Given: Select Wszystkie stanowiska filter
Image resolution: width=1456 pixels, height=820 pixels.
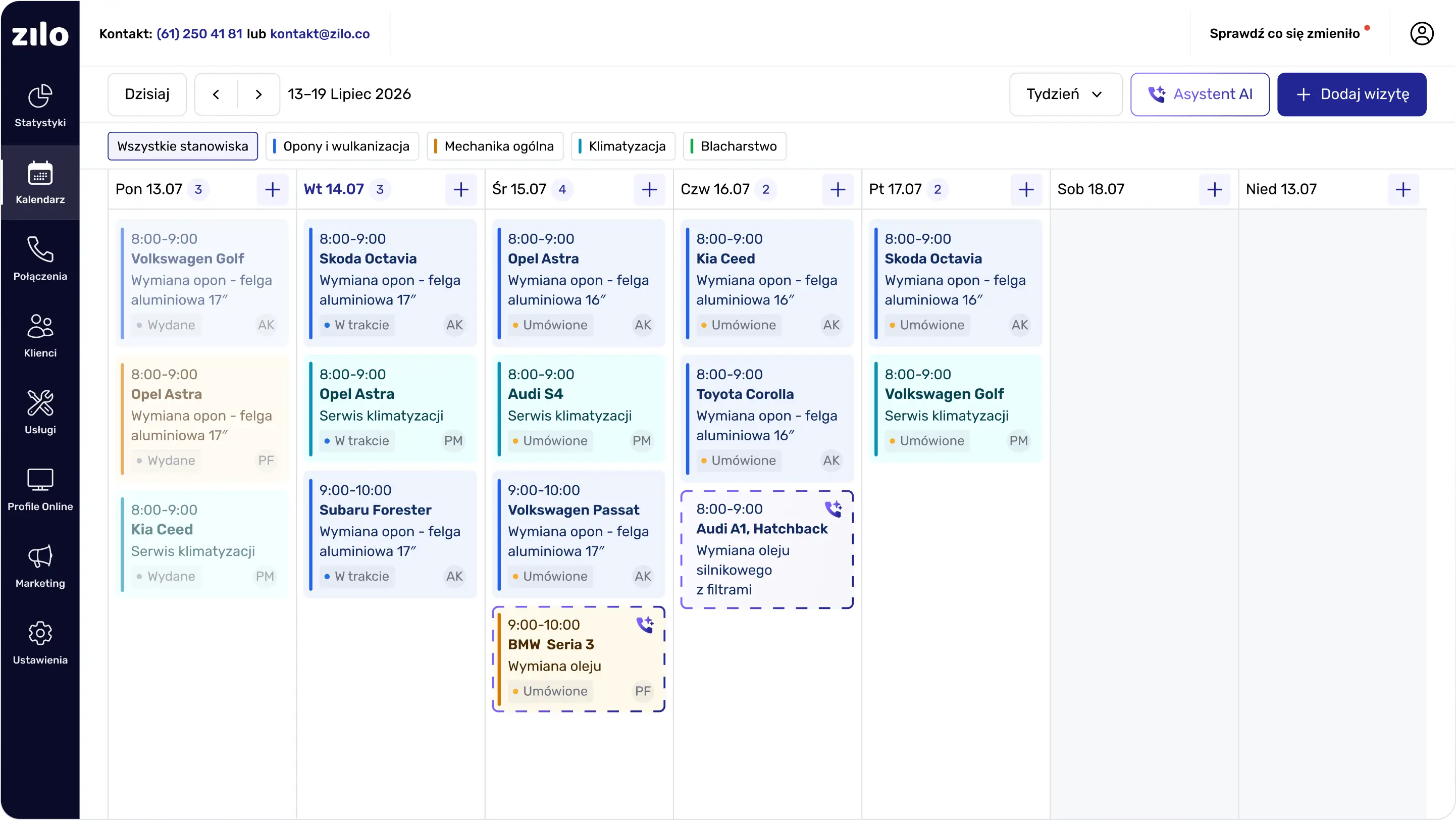Looking at the screenshot, I should click(x=183, y=146).
